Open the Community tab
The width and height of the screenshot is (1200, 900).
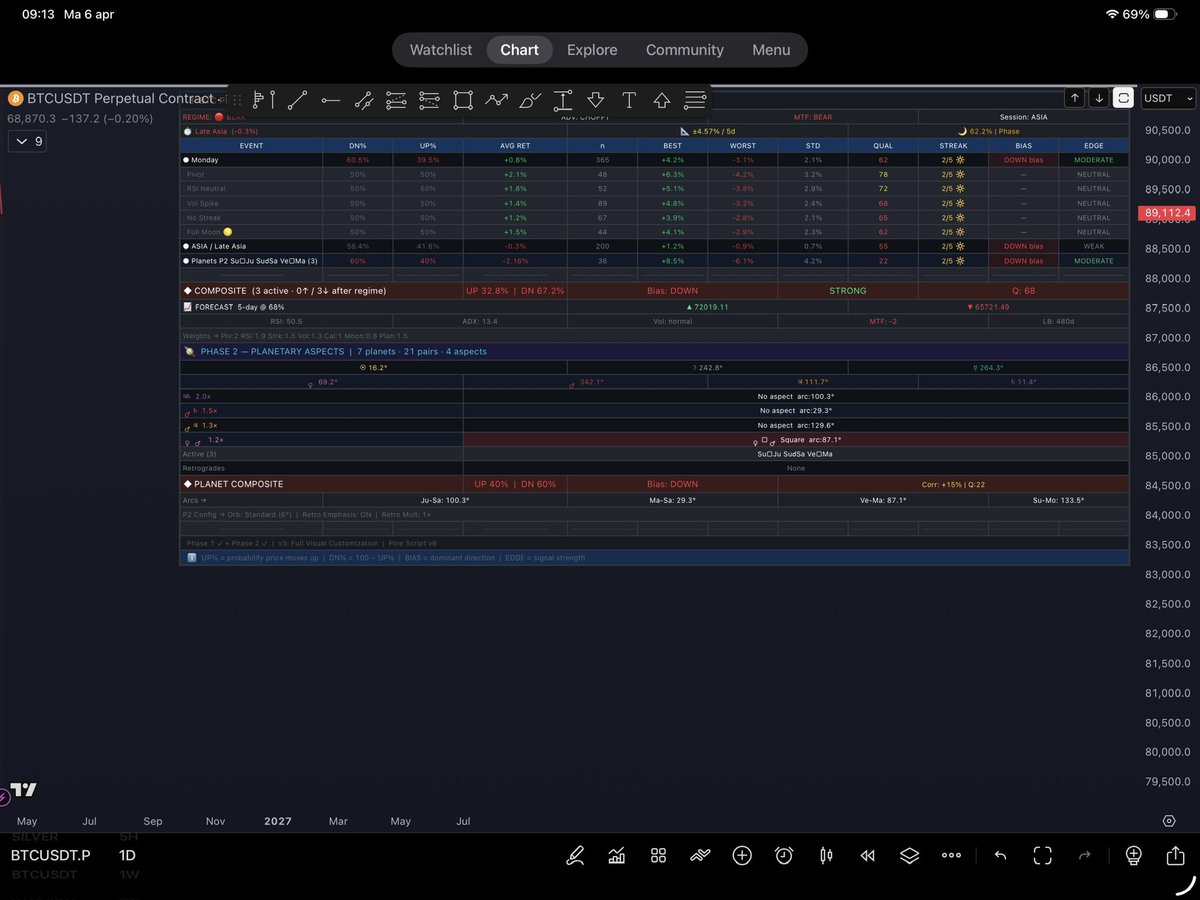tap(685, 50)
